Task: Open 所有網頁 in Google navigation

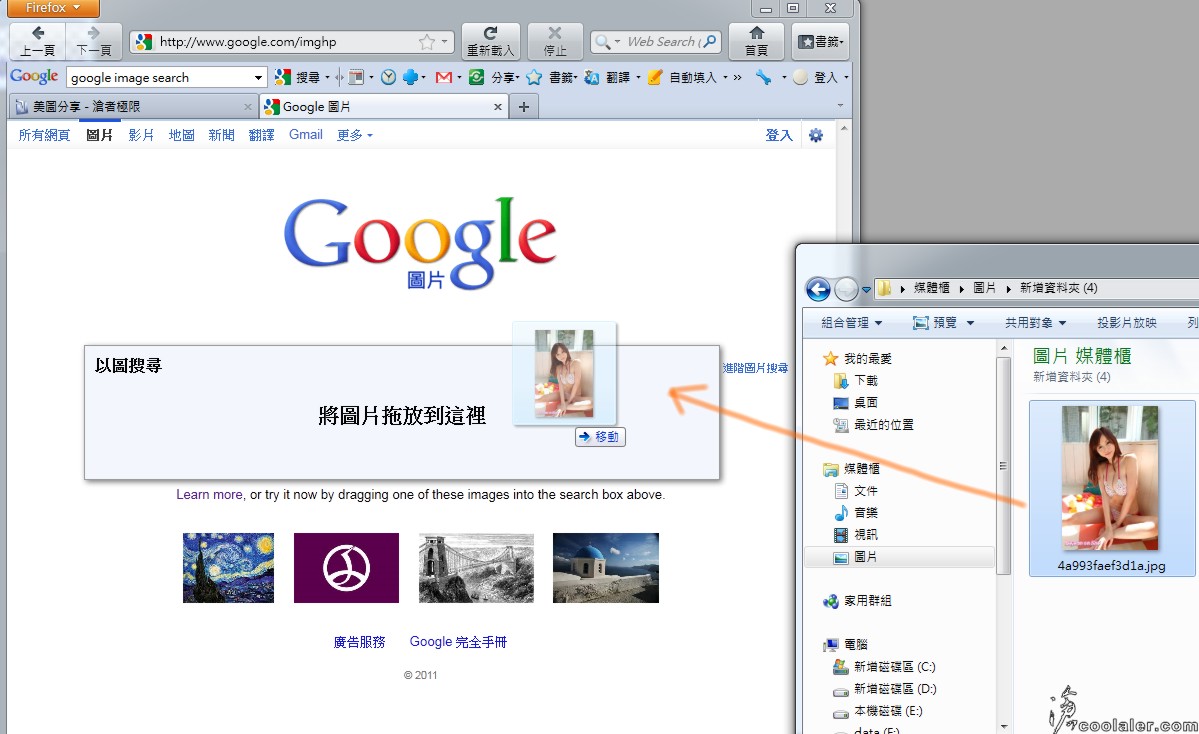Action: pyautogui.click(x=44, y=135)
